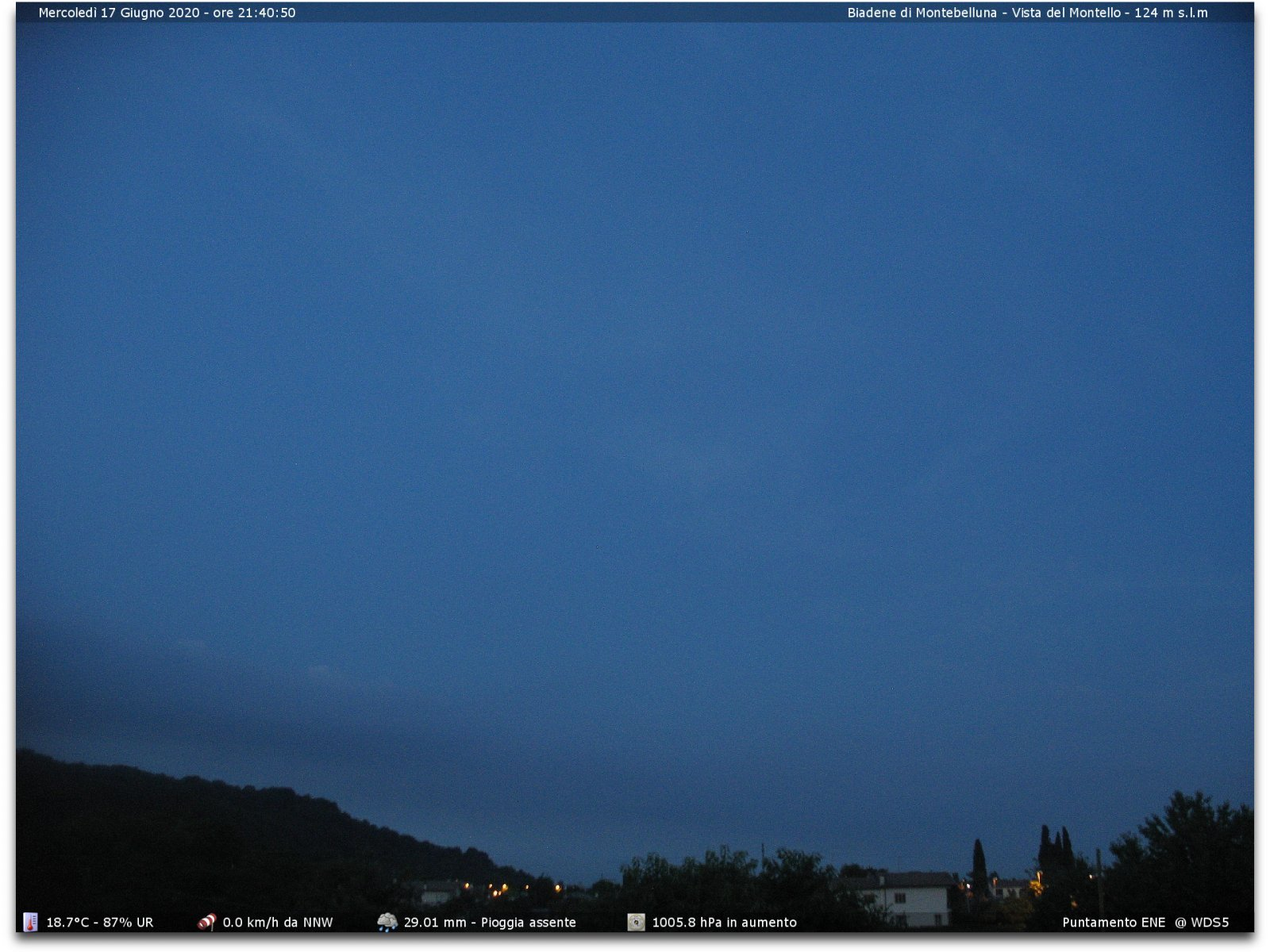This screenshot has width=1270, height=952.
Task: Click the '0.0 km/h da NNW' wind reading
Action: 278,923
